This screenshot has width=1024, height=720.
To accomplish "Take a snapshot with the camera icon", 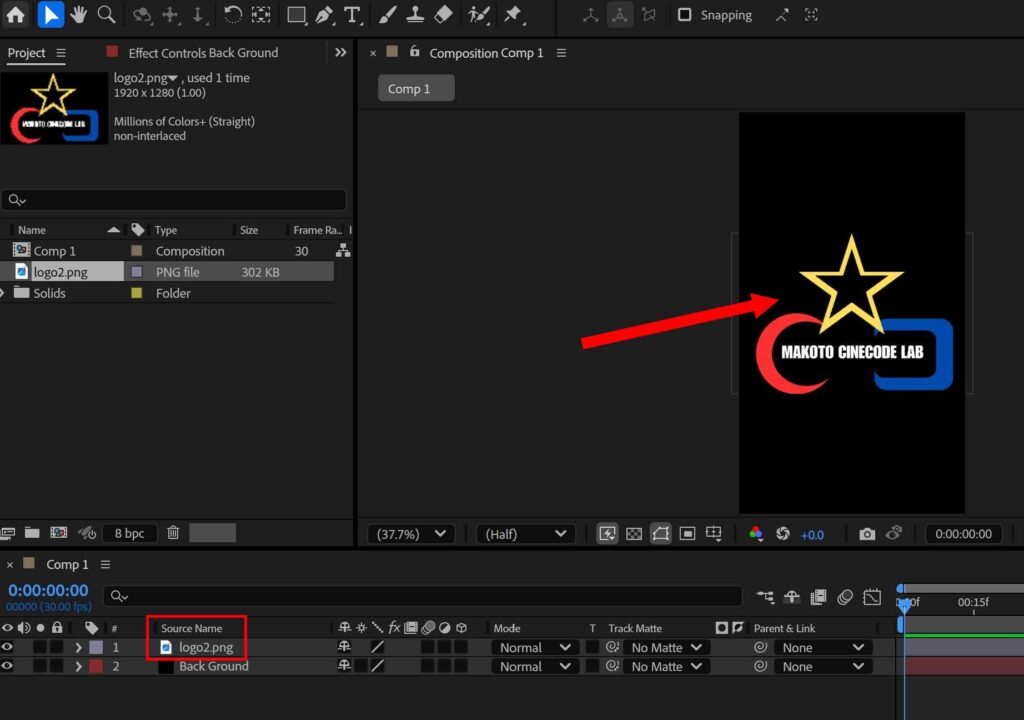I will tap(867, 534).
